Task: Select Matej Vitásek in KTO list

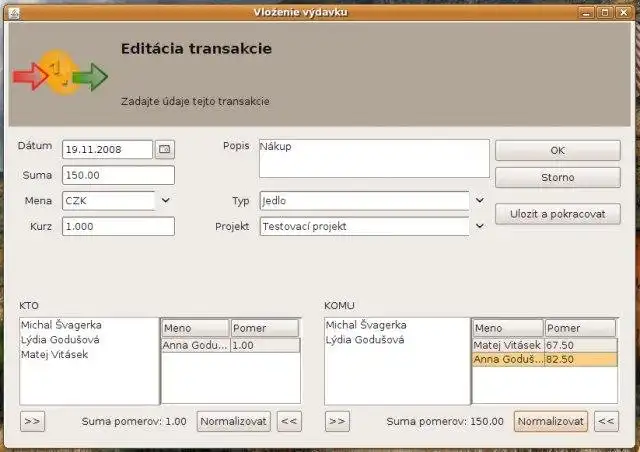Action: 89,354
